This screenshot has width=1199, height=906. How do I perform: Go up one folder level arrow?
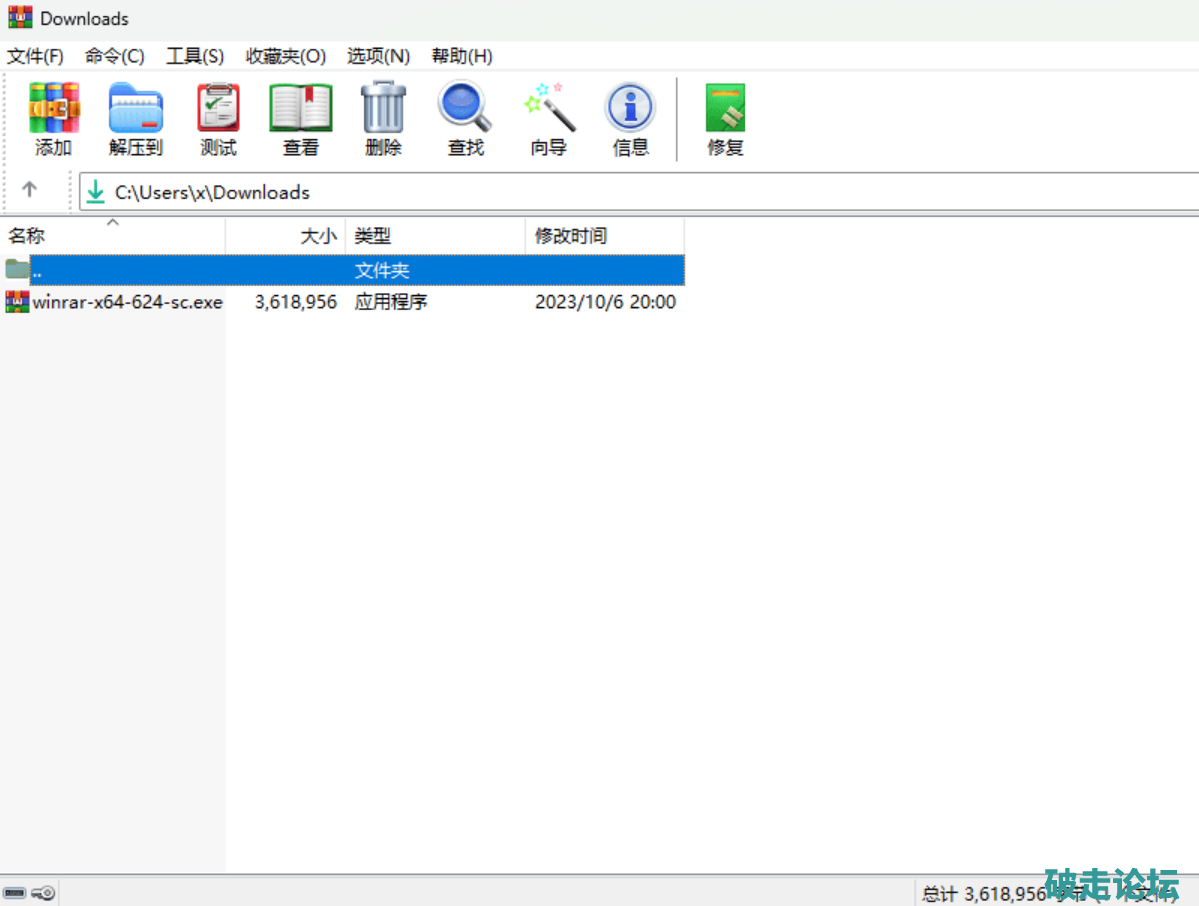pyautogui.click(x=30, y=190)
